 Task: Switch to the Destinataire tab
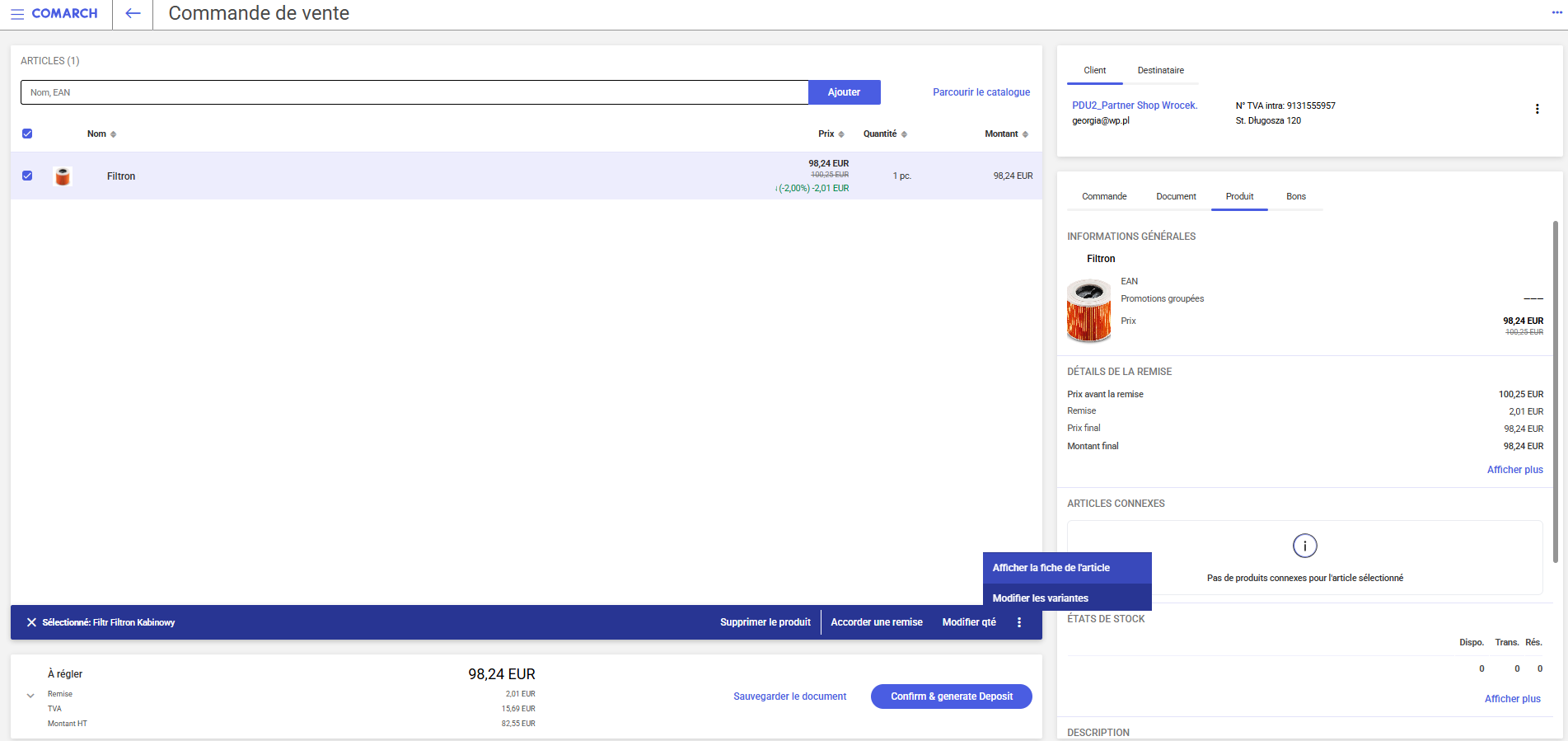[x=1160, y=71]
